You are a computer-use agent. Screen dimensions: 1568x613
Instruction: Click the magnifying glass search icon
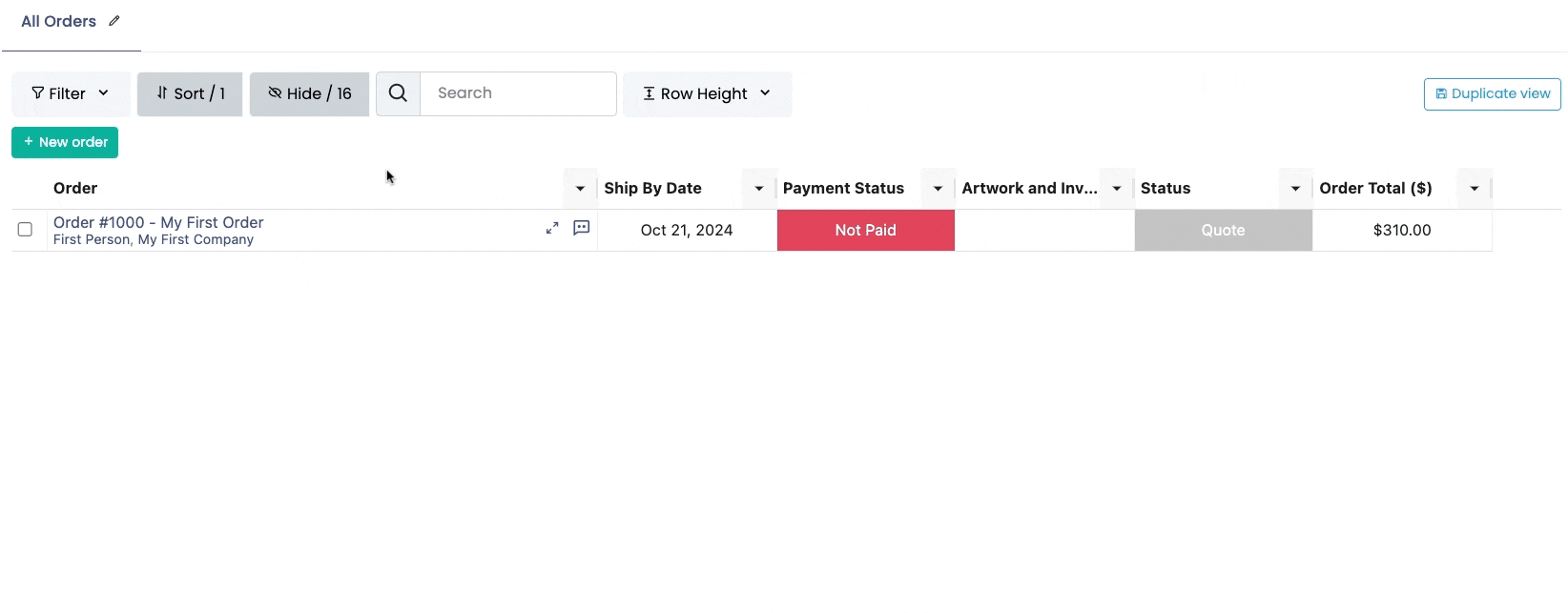(x=398, y=93)
